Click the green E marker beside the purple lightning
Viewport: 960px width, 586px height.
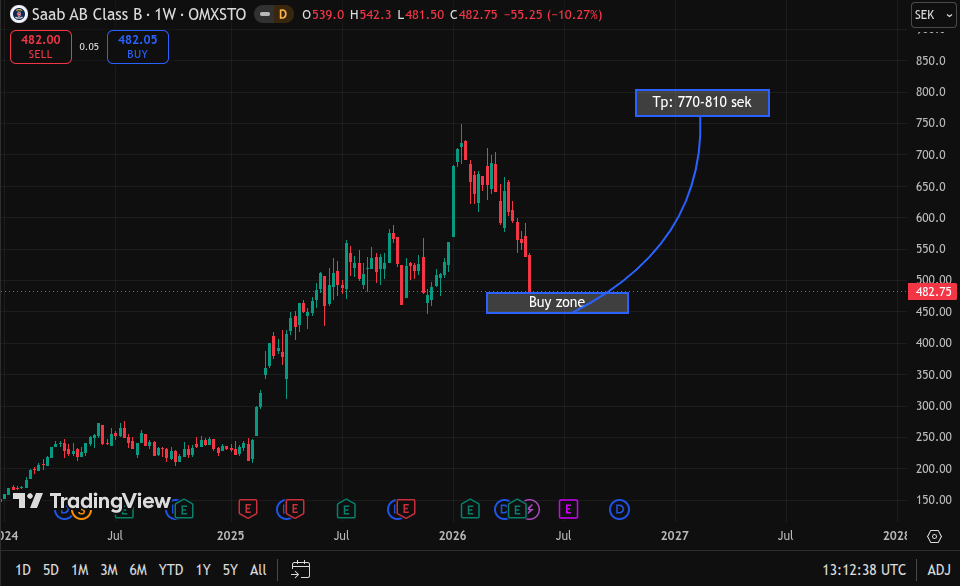click(517, 509)
